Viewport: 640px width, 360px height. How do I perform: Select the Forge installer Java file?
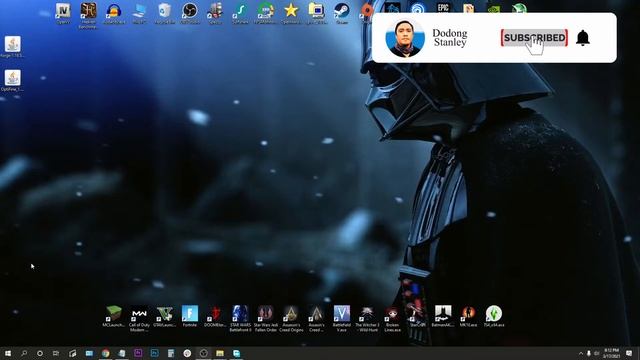coord(13,47)
